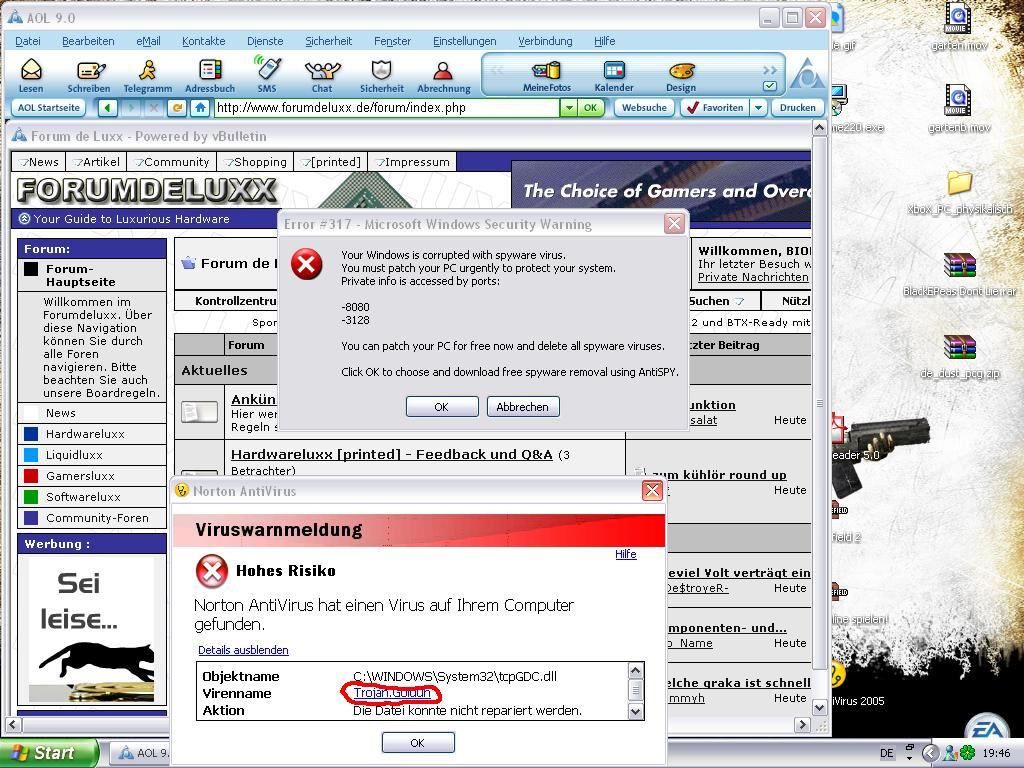Open the URL address dropdown arrow
The height and width of the screenshot is (768, 1024).
click(569, 108)
